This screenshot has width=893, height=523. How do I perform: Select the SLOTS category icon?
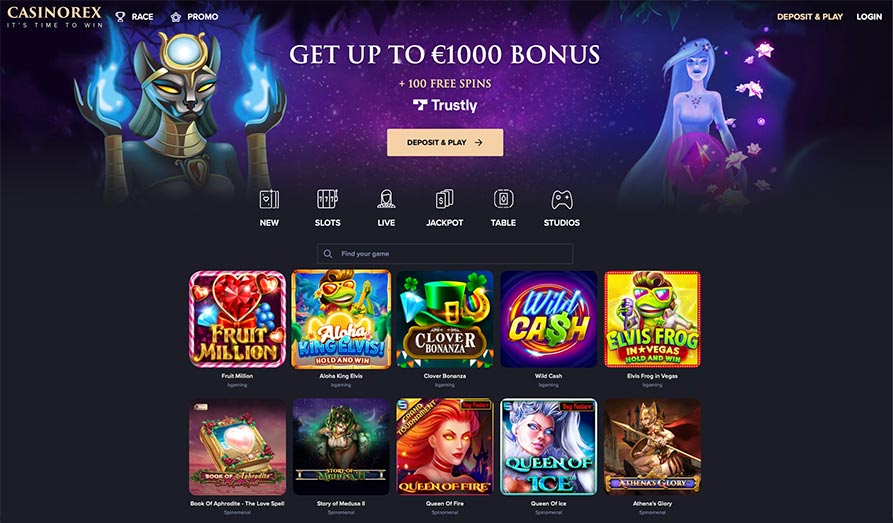tap(327, 199)
